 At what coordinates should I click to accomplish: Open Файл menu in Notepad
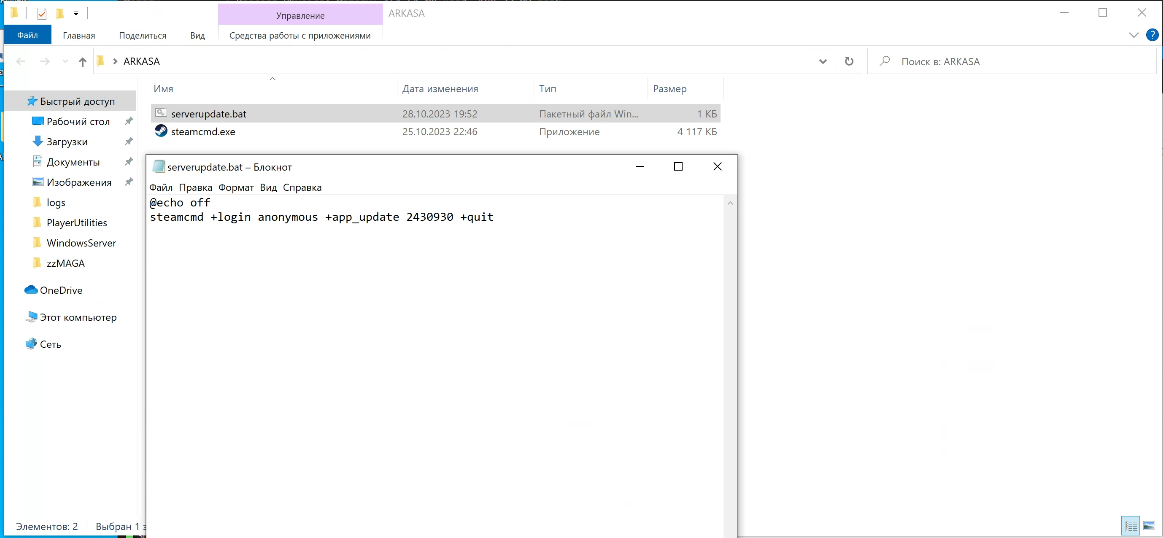coord(161,188)
